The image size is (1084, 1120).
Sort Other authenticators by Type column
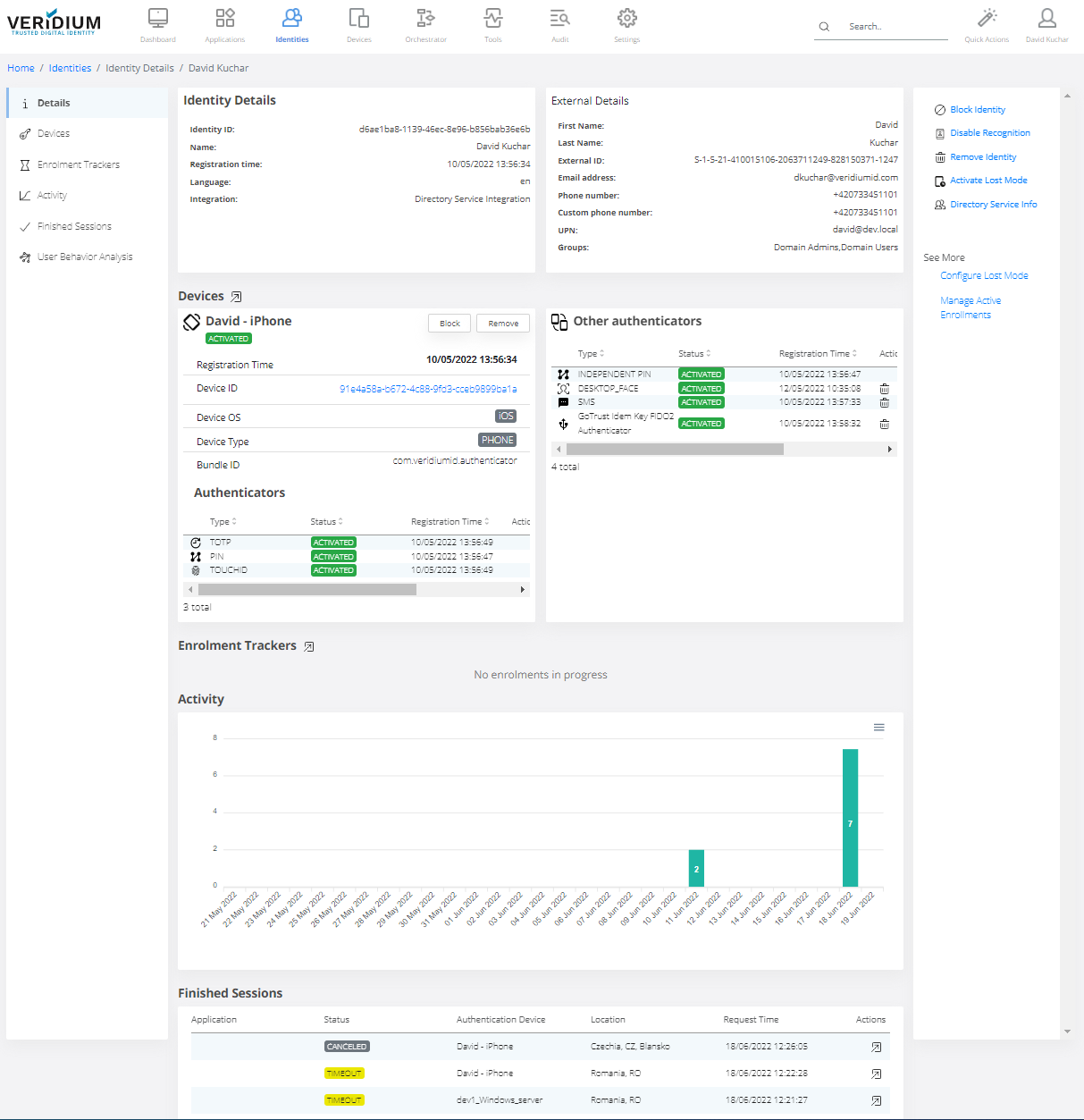(x=591, y=354)
